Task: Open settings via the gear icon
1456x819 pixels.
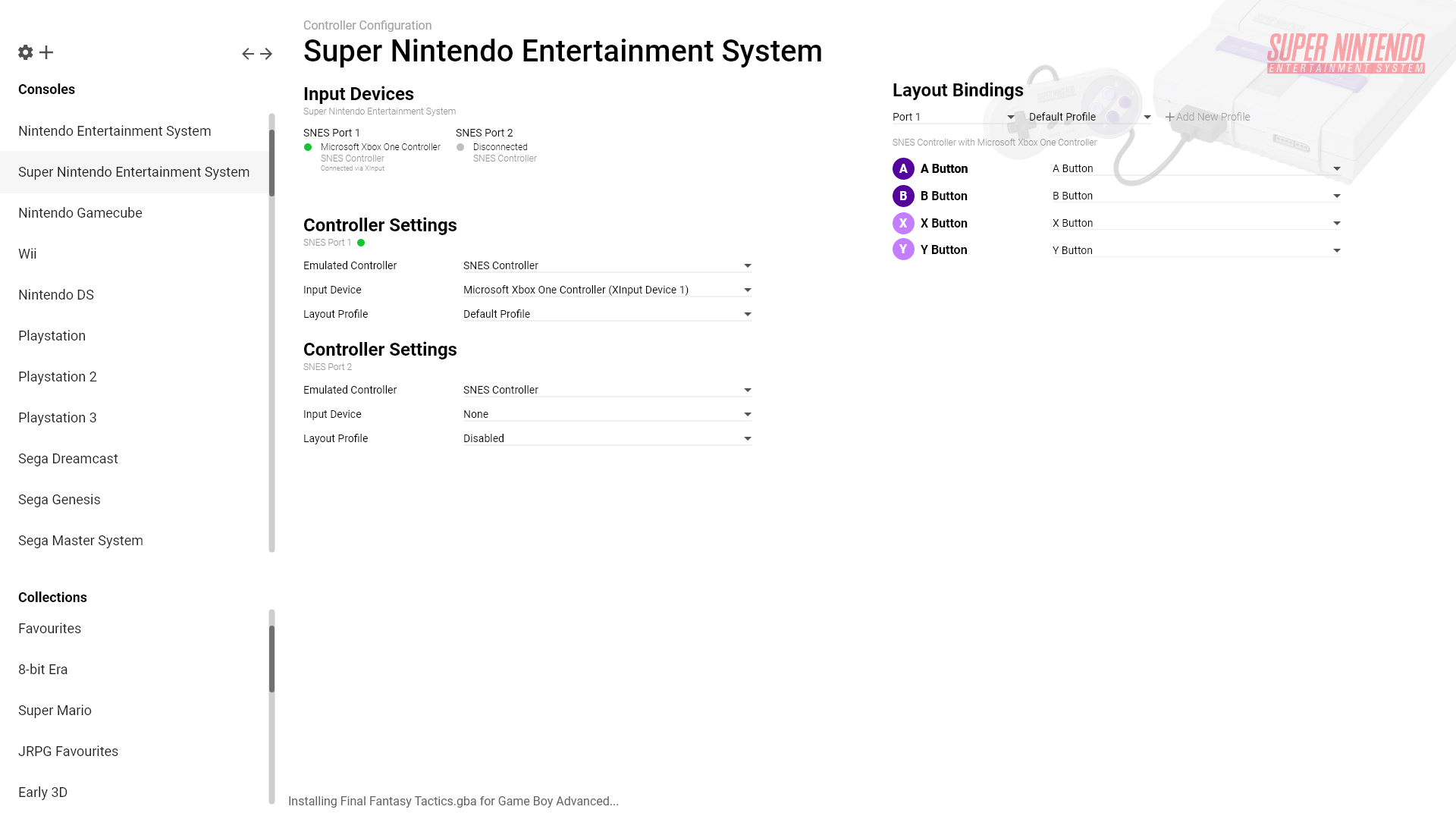Action: click(26, 52)
